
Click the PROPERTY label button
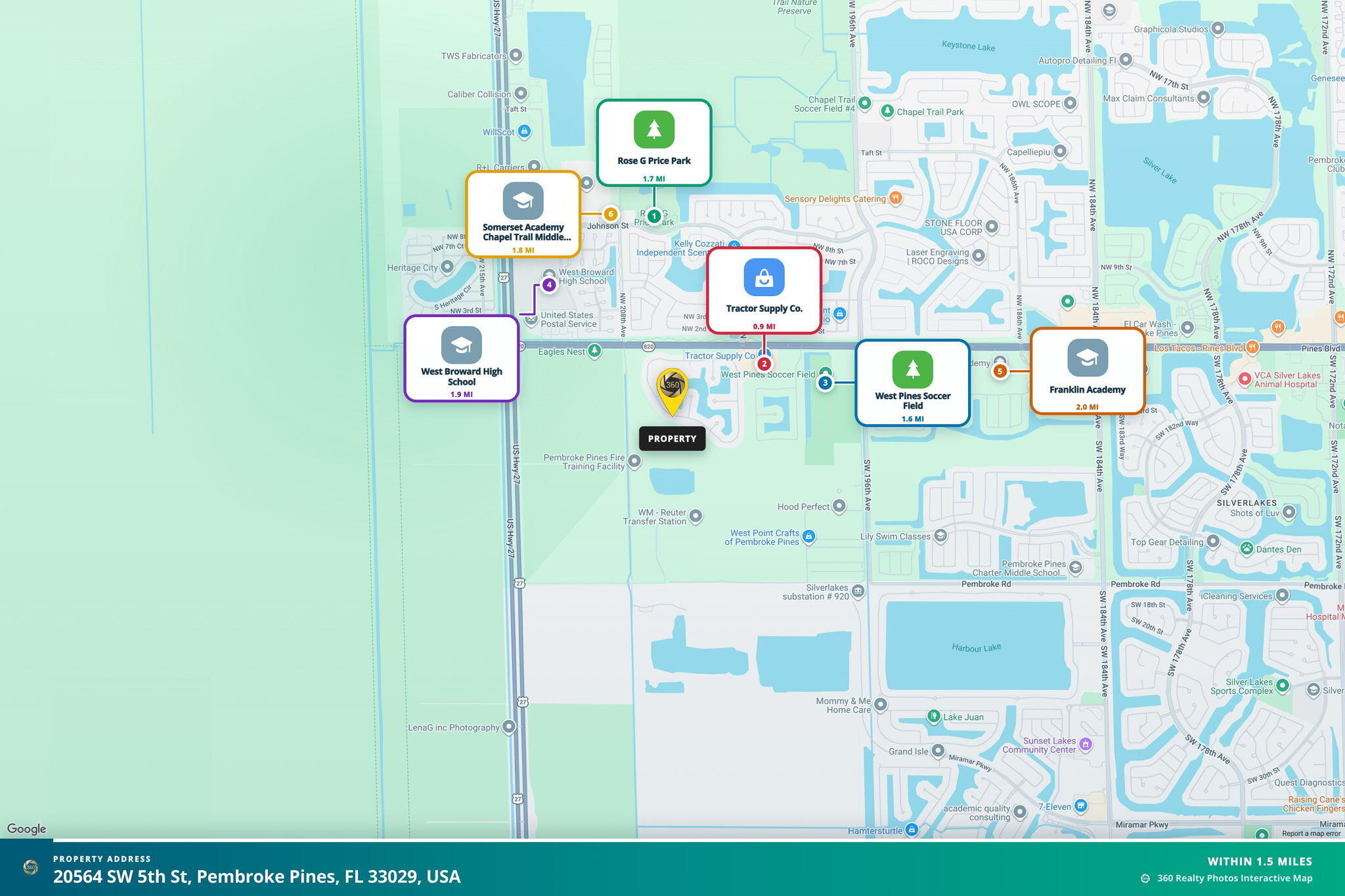click(x=672, y=438)
